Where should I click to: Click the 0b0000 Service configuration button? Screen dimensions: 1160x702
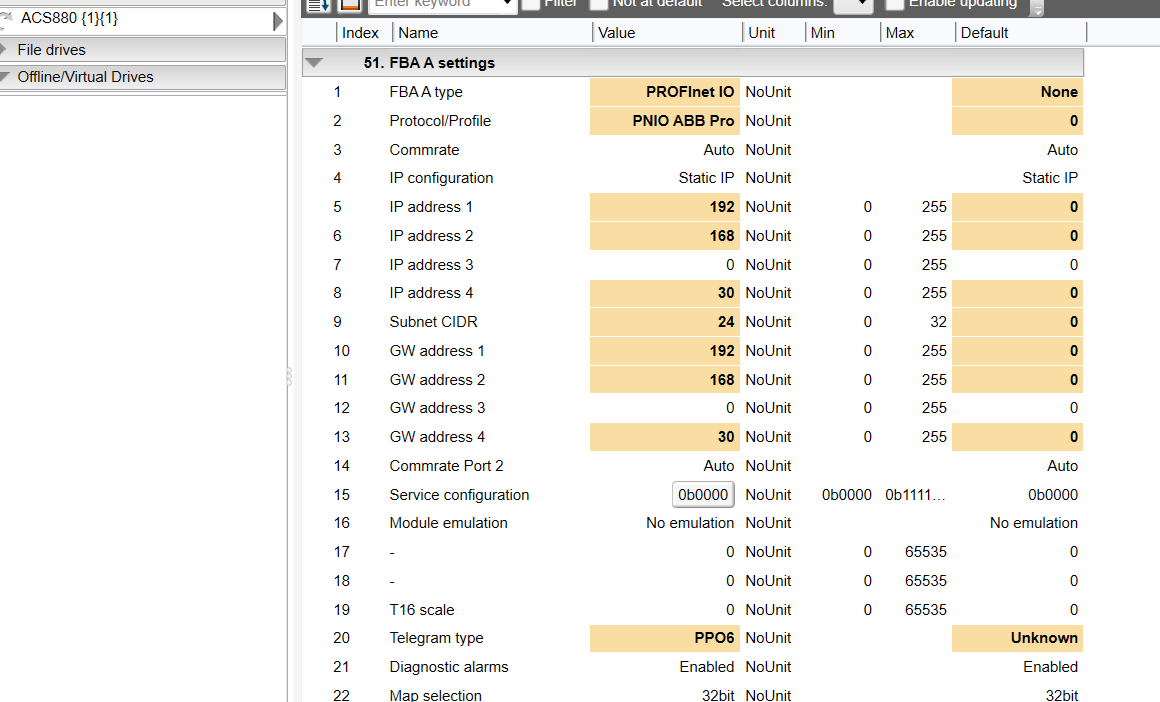tap(703, 495)
